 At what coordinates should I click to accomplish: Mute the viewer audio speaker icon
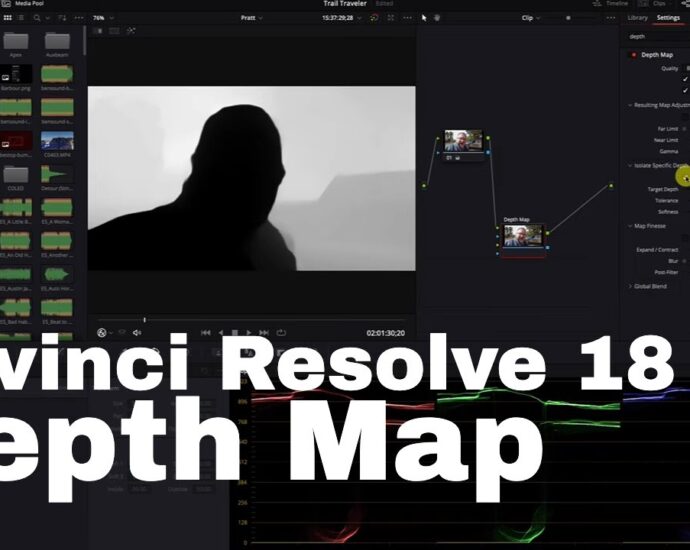click(137, 332)
